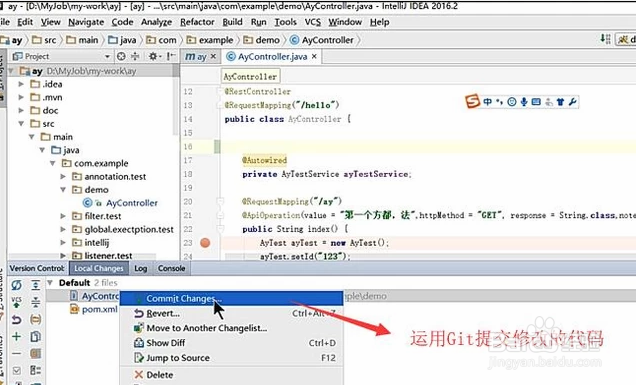The image size is (636, 385).
Task: Toggle Set Active Changelist checkmark icon
Action: tap(16, 370)
